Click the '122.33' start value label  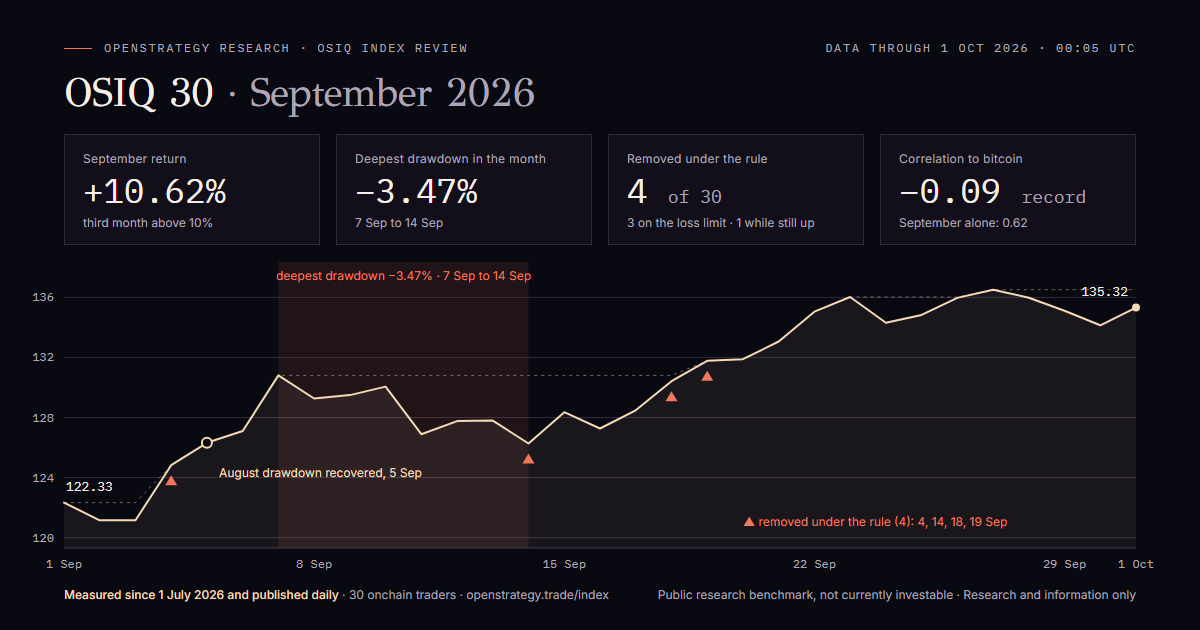tap(89, 487)
